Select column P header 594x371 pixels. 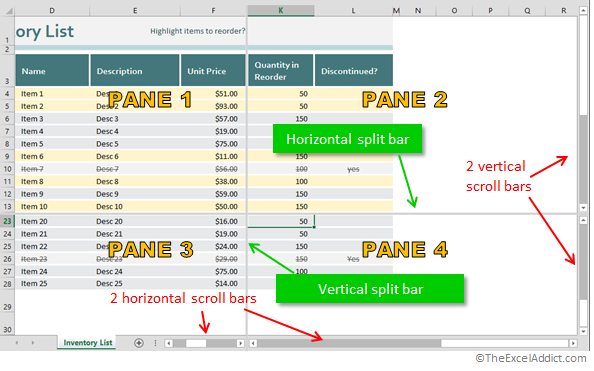(x=490, y=11)
